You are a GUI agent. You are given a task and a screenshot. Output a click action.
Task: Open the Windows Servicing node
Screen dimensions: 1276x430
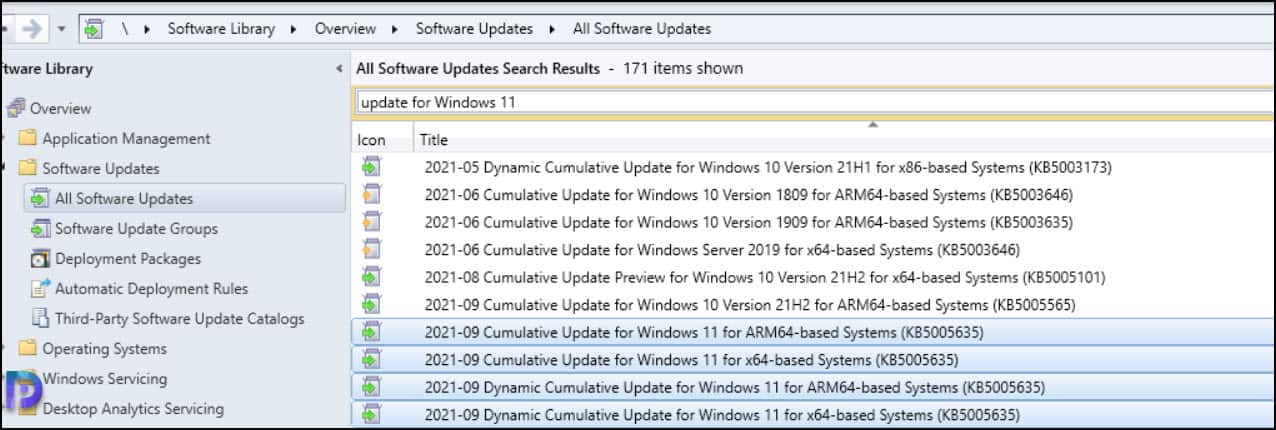105,378
